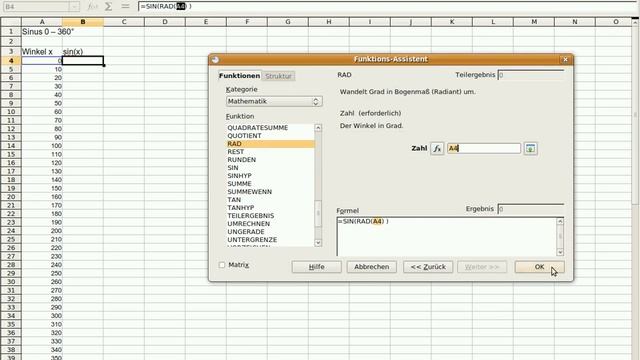Image resolution: width=640 pixels, height=360 pixels.
Task: Select UNTERGRENZE in function list
Action: [x=270, y=240]
